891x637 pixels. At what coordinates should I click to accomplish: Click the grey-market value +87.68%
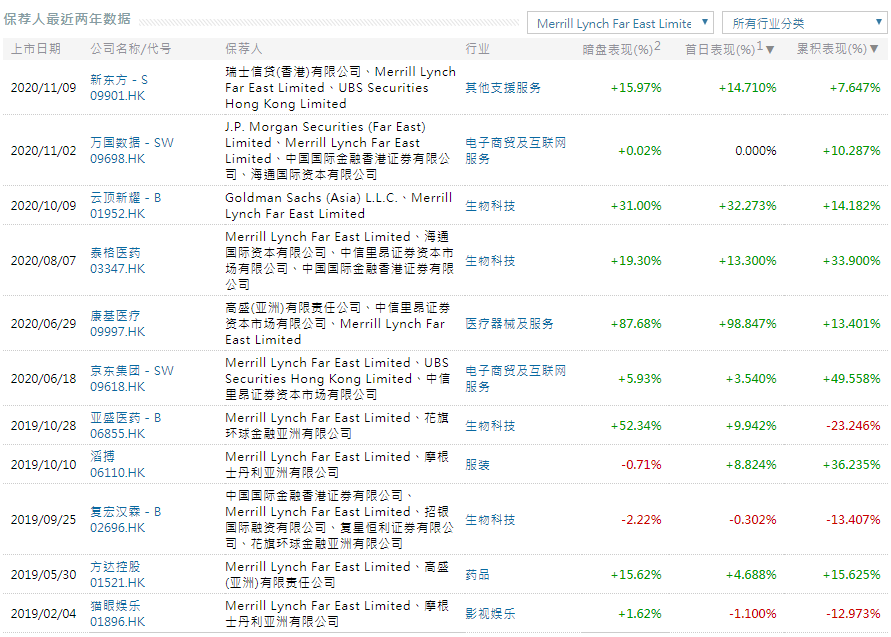click(636, 323)
